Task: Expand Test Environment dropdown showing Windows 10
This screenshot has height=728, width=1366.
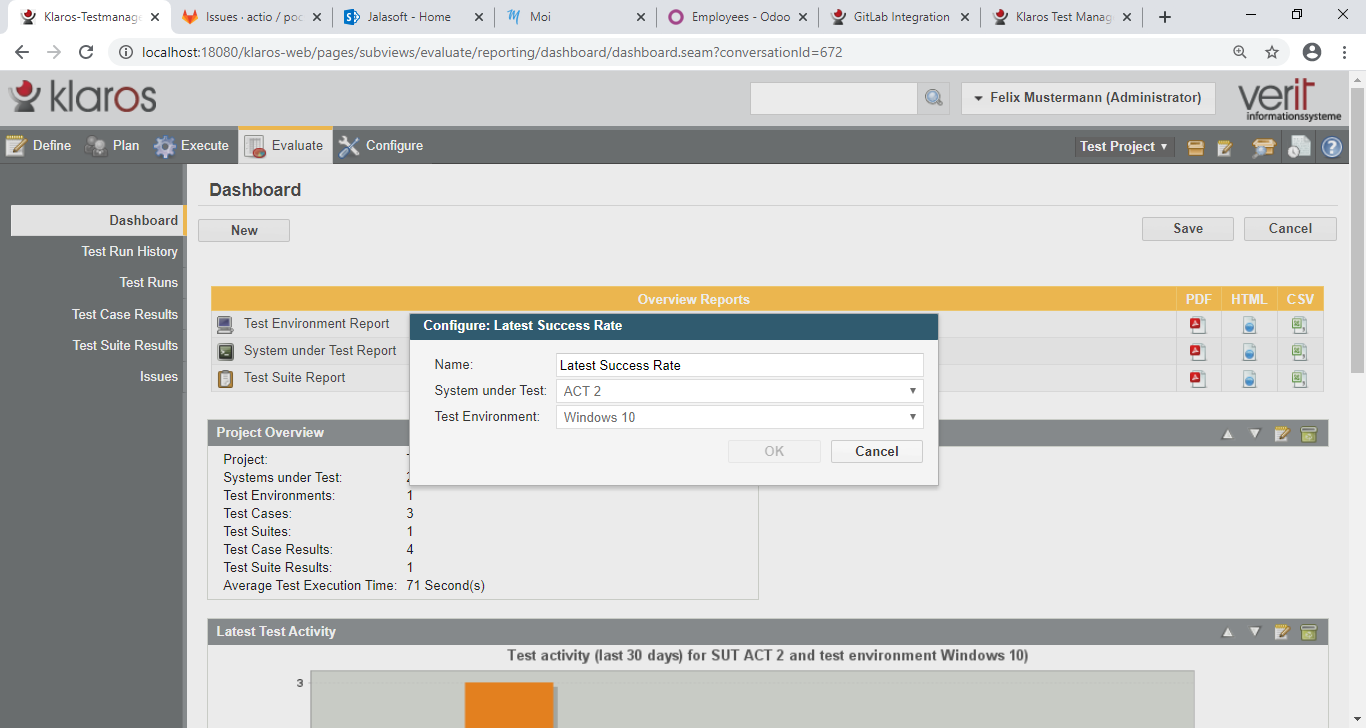Action: 739,417
